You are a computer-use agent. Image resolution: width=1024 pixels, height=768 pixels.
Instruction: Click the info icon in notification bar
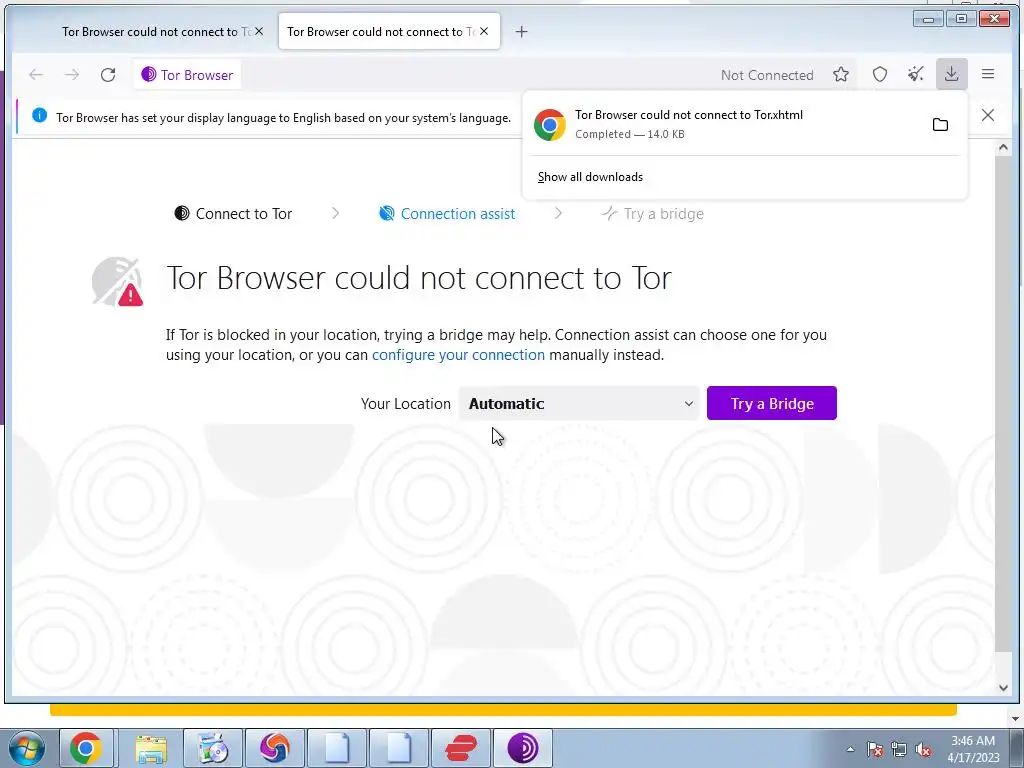[39, 116]
